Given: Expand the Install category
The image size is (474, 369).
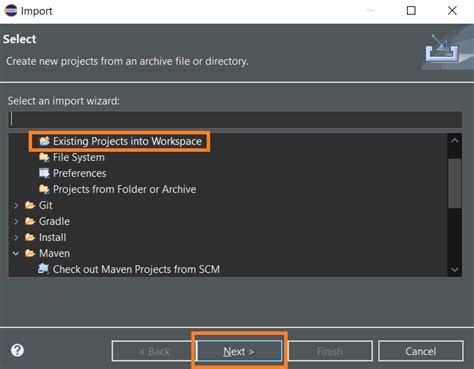Looking at the screenshot, I should point(16,237).
